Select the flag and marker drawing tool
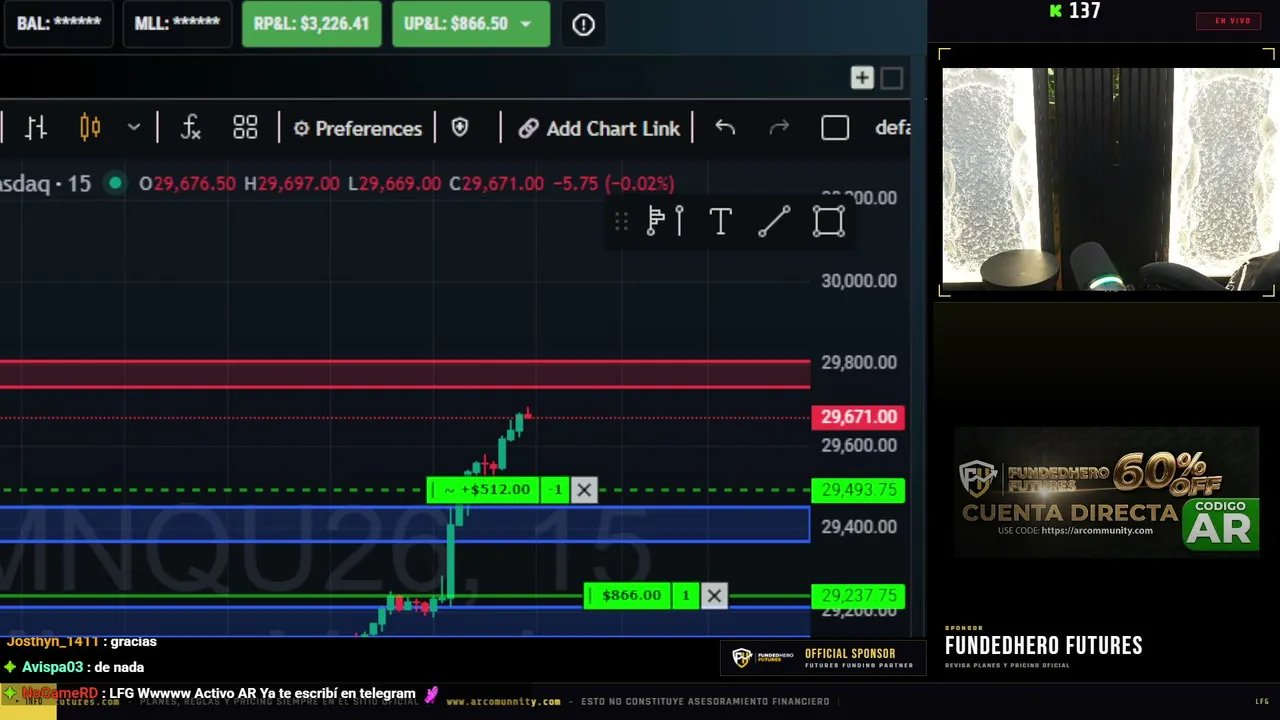 coord(665,221)
